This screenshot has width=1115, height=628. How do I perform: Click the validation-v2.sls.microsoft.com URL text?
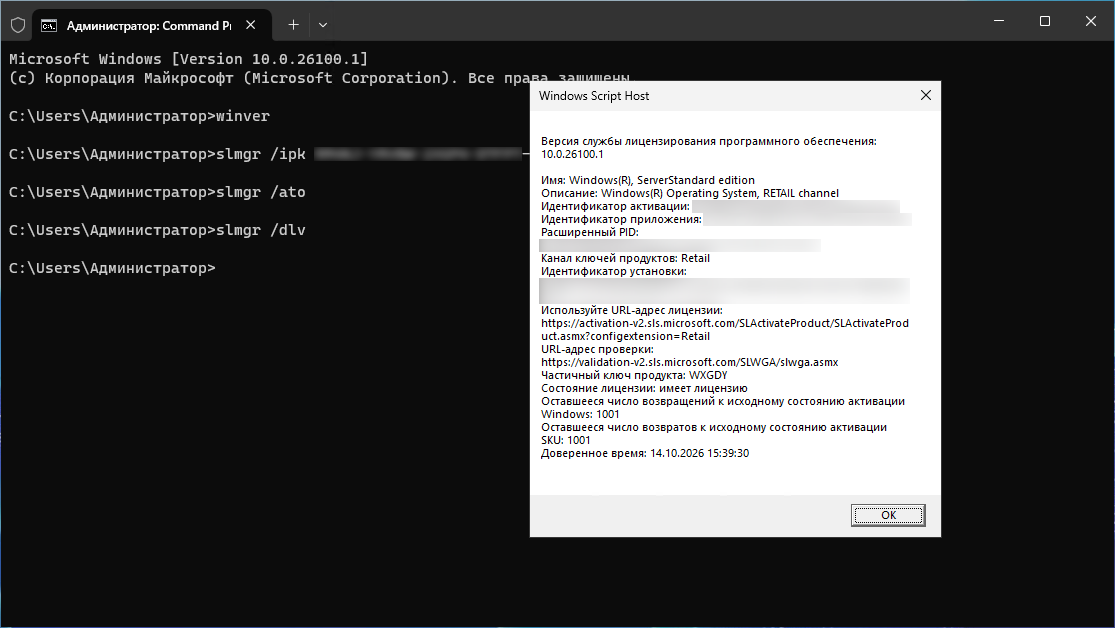coord(690,362)
